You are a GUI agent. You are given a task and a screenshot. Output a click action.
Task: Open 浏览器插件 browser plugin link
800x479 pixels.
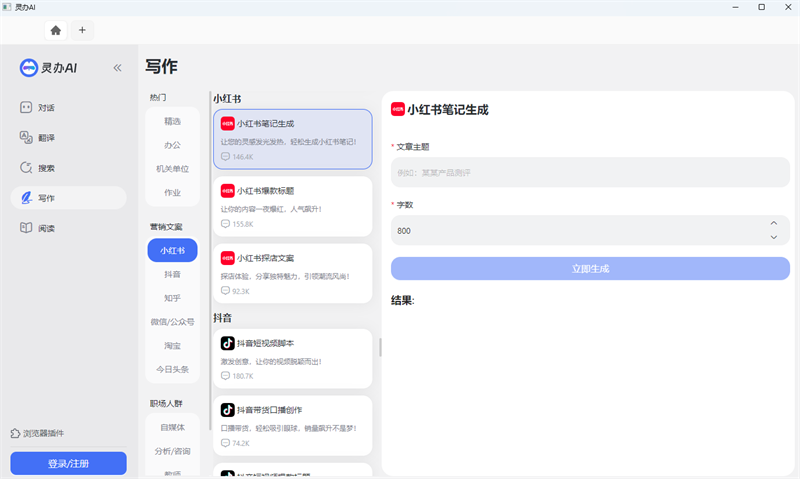tap(38, 433)
